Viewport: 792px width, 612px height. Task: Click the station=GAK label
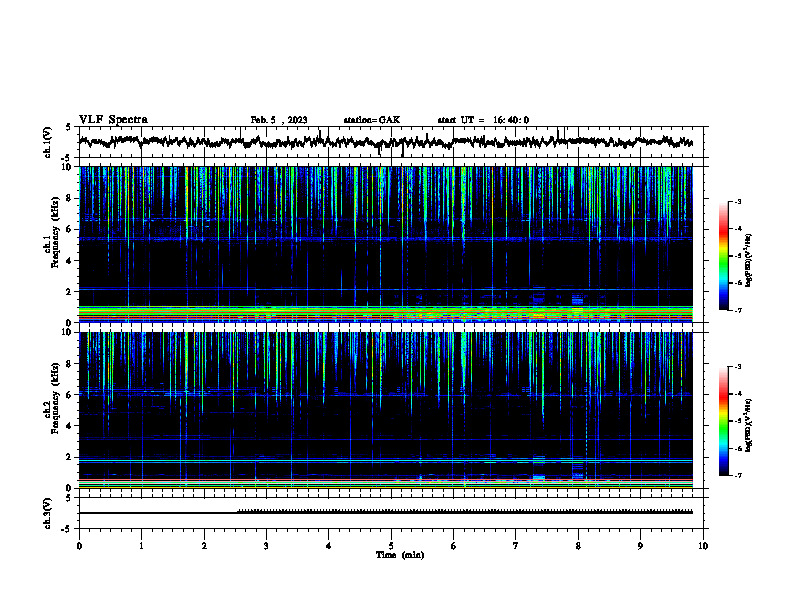[372, 120]
